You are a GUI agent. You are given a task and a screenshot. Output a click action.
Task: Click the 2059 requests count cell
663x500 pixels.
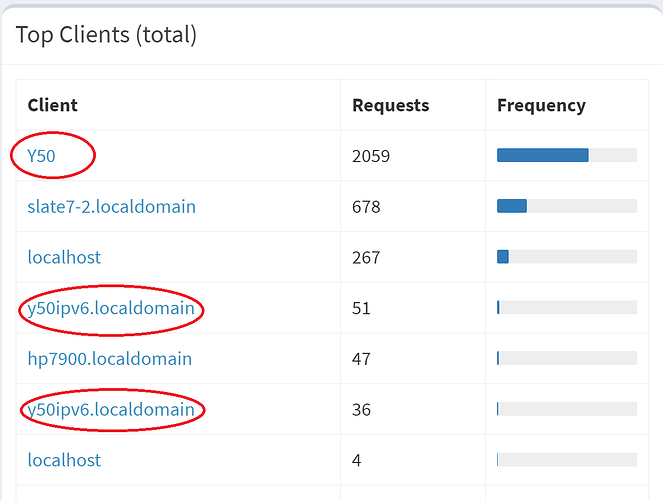[371, 156]
